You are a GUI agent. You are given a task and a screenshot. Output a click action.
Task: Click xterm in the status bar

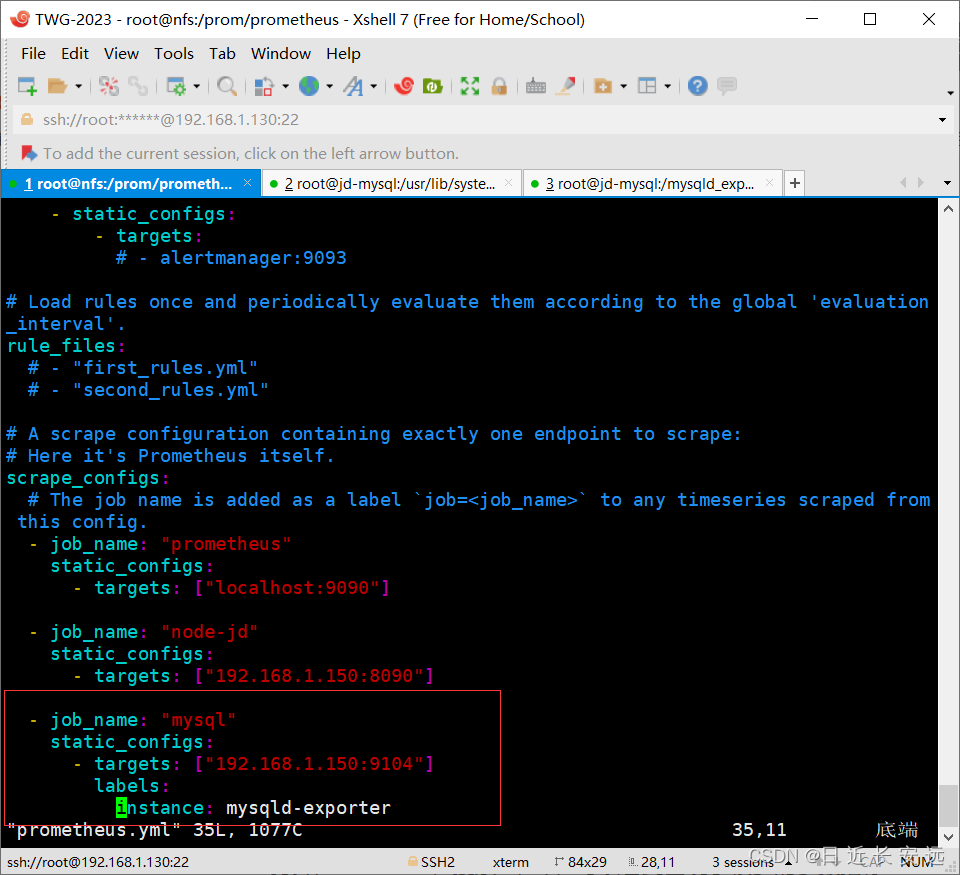511,862
